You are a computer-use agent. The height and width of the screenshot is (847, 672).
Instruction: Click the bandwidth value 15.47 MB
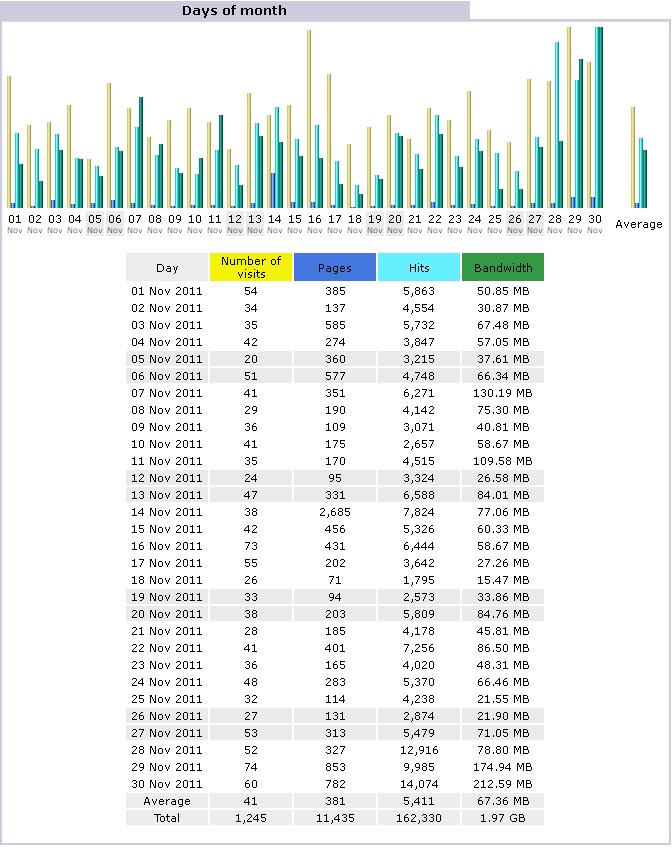click(x=503, y=580)
